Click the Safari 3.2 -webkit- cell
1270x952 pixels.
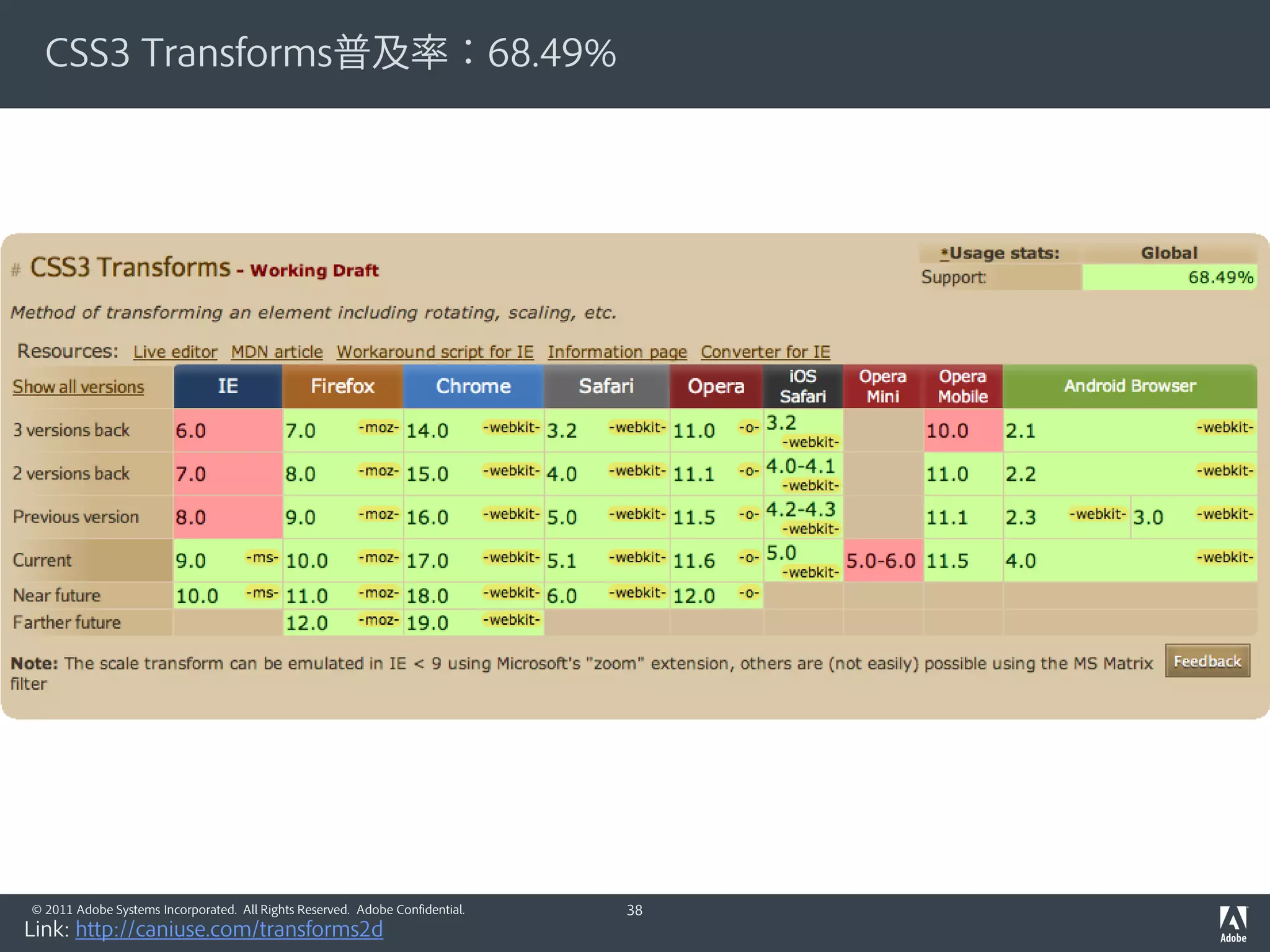click(606, 430)
